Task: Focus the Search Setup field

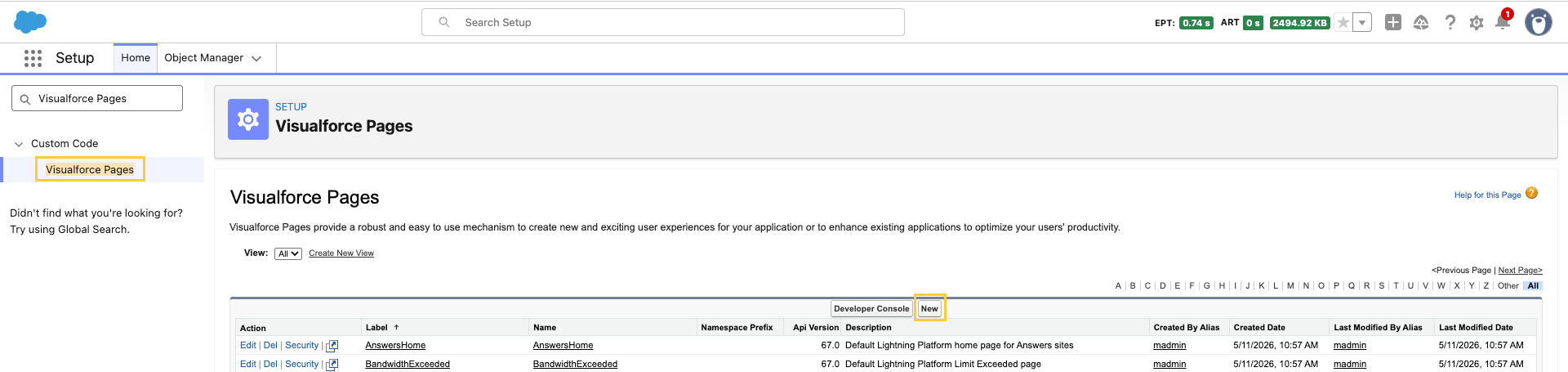Action: [x=663, y=22]
